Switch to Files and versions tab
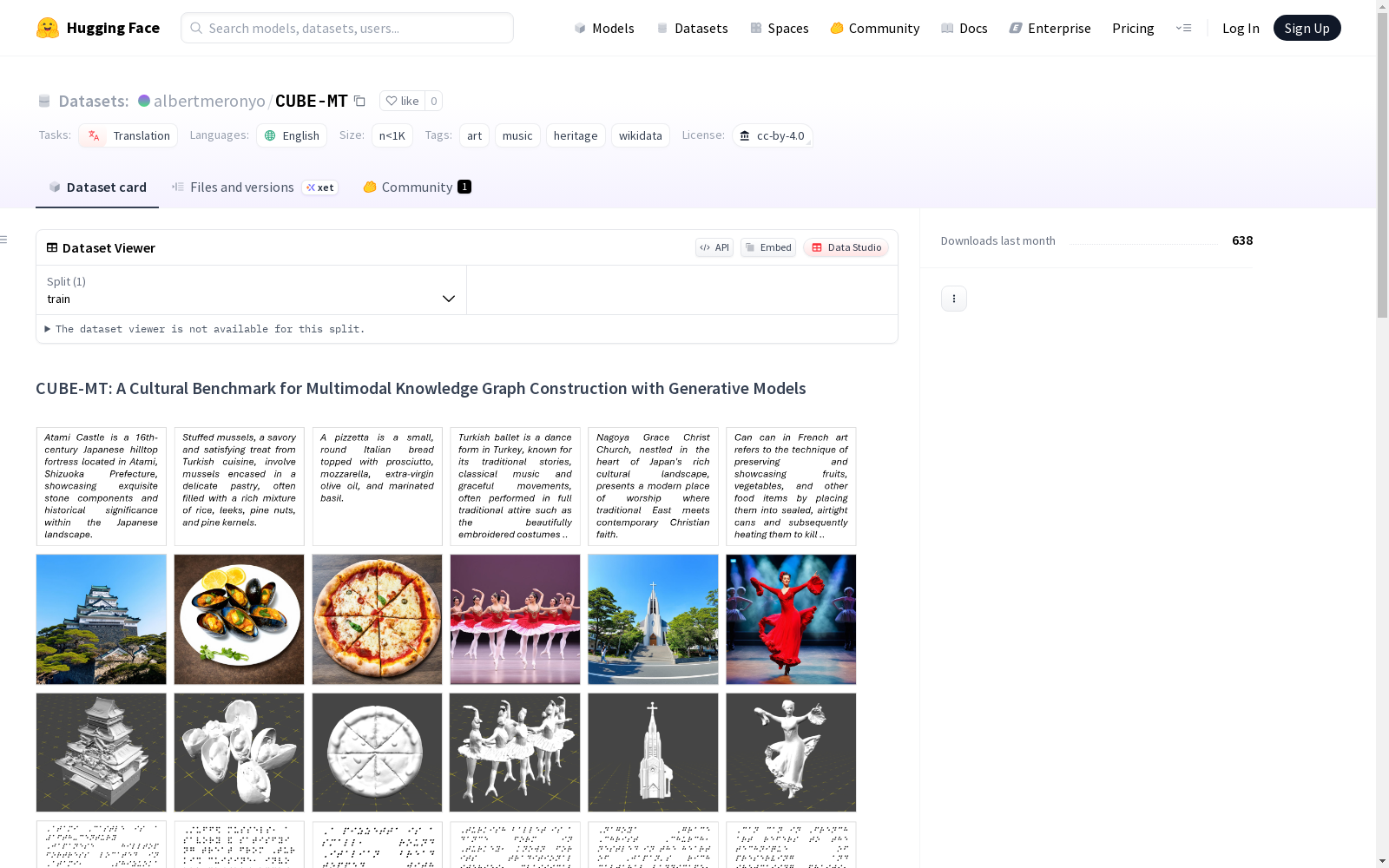 254,187
